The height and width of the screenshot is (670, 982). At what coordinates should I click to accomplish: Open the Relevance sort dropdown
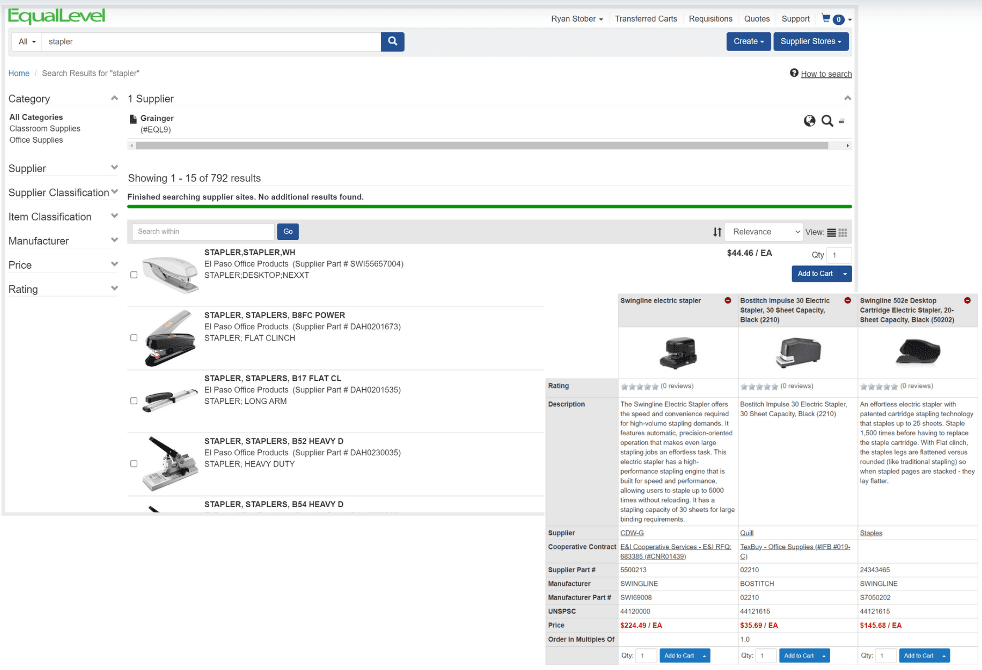coord(763,232)
